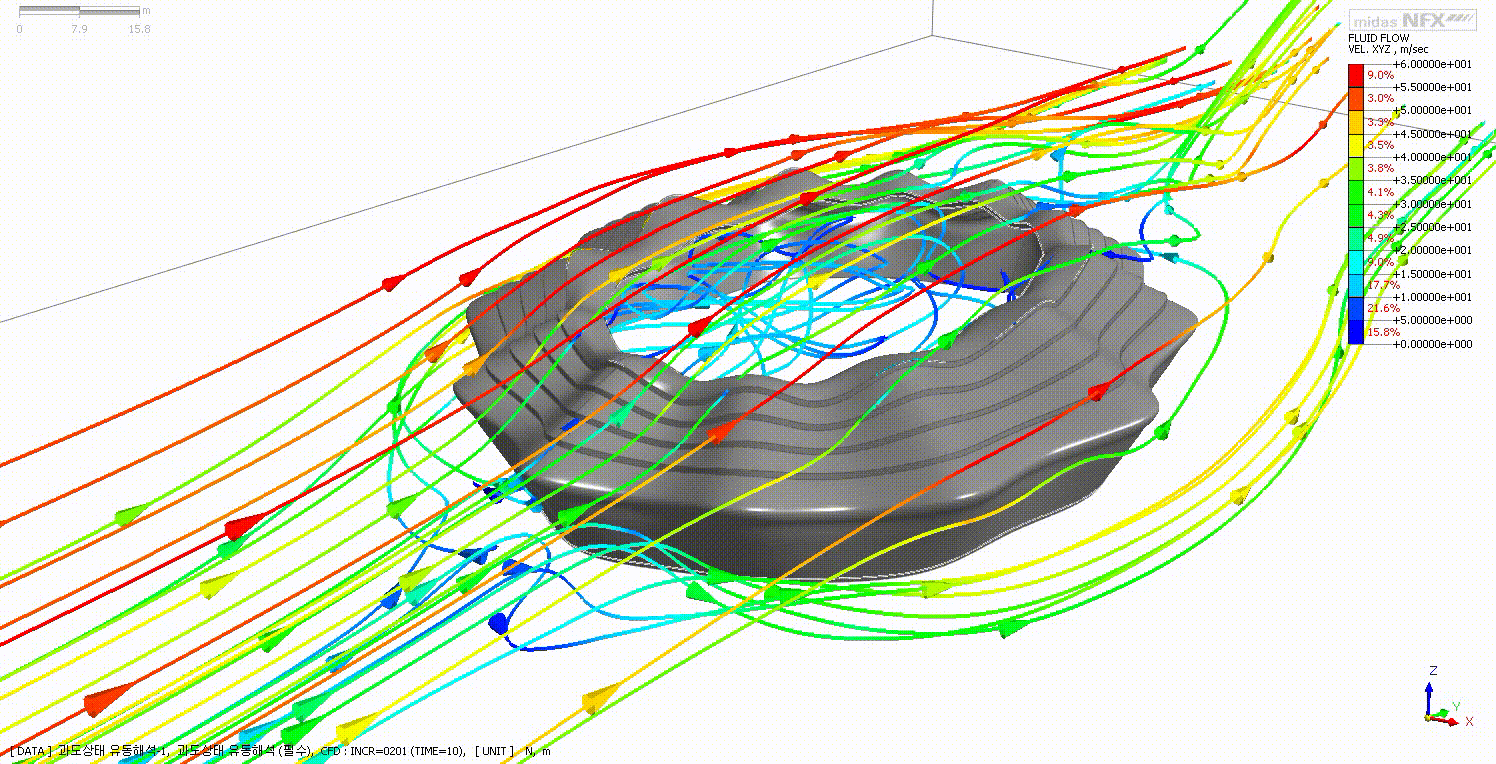Viewport: 1496px width, 764px height.
Task: Click the FLUID FLOW legend title
Action: pyautogui.click(x=1379, y=38)
